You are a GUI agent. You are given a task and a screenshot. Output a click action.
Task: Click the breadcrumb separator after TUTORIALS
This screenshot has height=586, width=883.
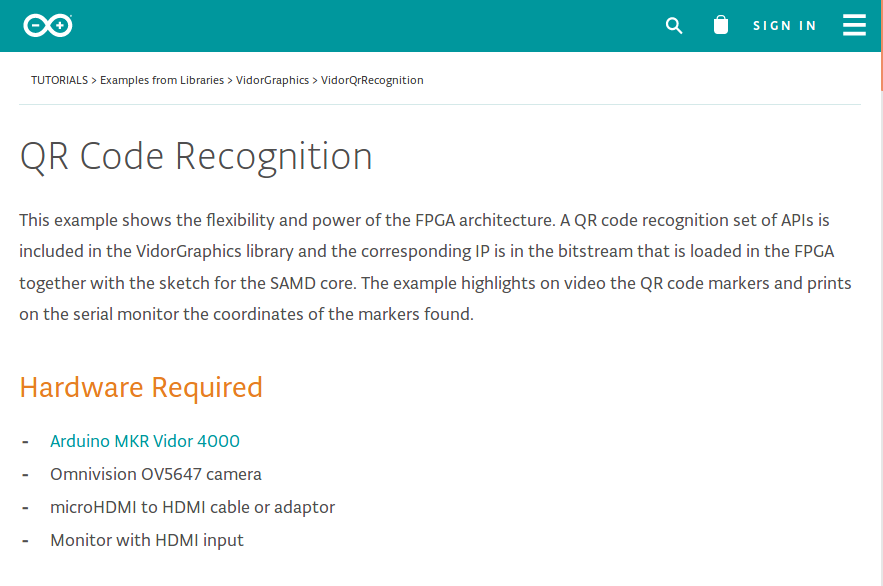click(x=94, y=80)
